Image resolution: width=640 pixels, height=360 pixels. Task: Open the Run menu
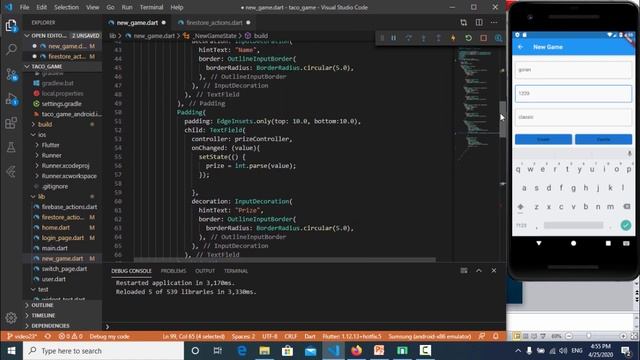pos(127,7)
